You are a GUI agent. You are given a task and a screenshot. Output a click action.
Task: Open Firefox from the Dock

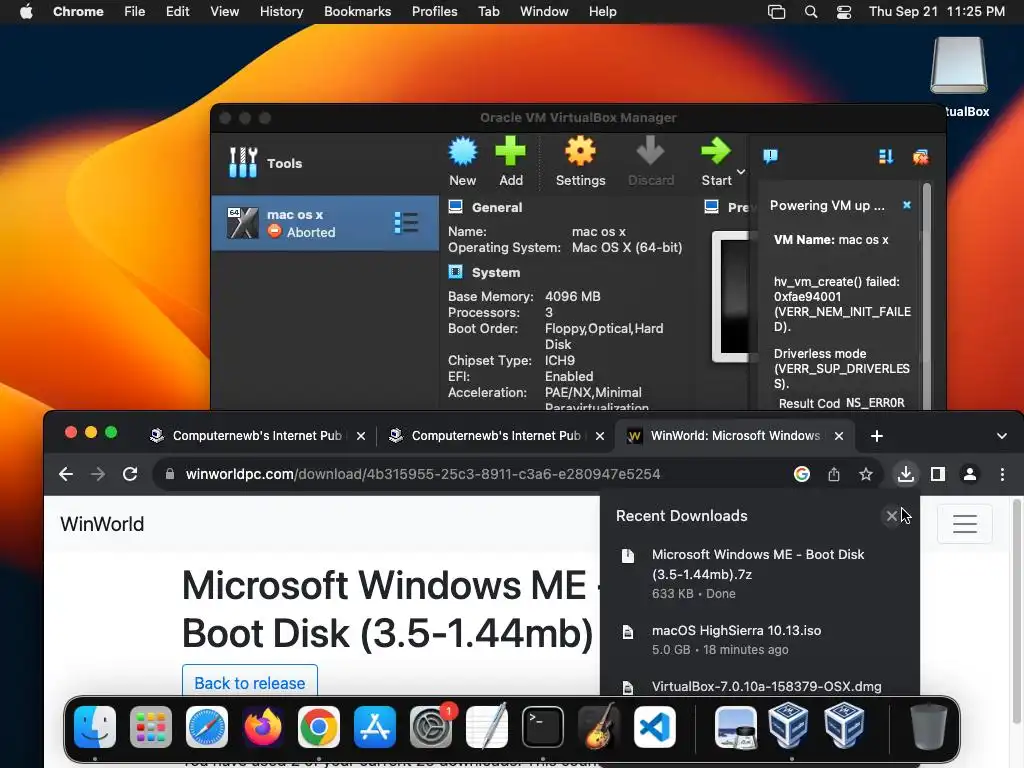point(263,727)
